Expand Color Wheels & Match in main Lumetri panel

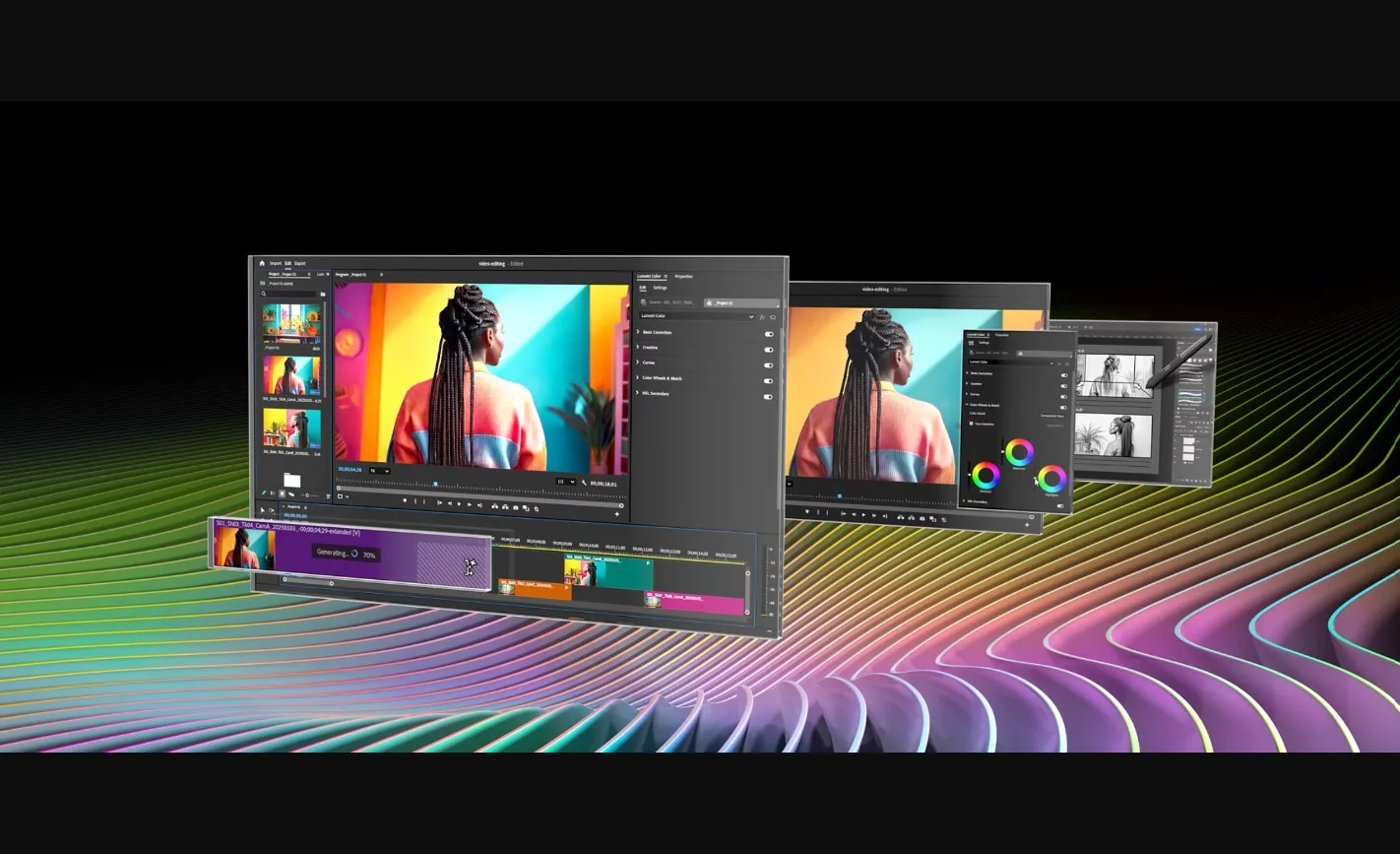(x=638, y=378)
